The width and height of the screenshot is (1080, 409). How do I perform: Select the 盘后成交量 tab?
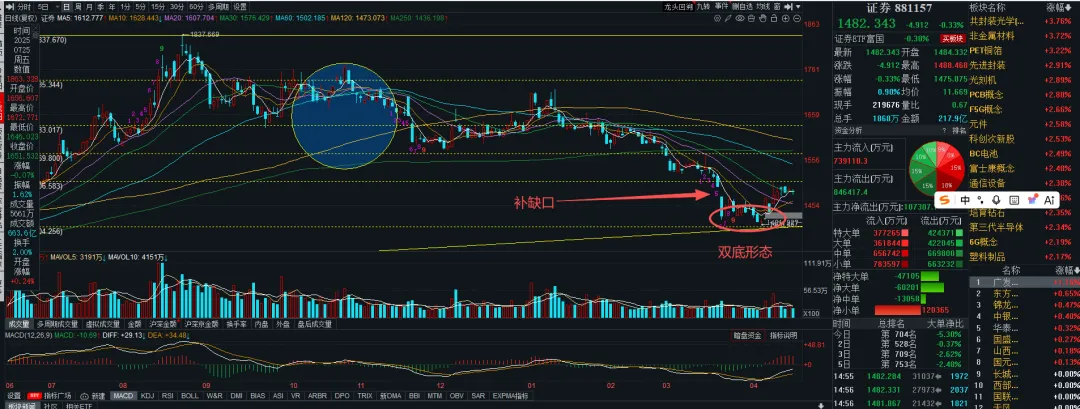click(314, 324)
